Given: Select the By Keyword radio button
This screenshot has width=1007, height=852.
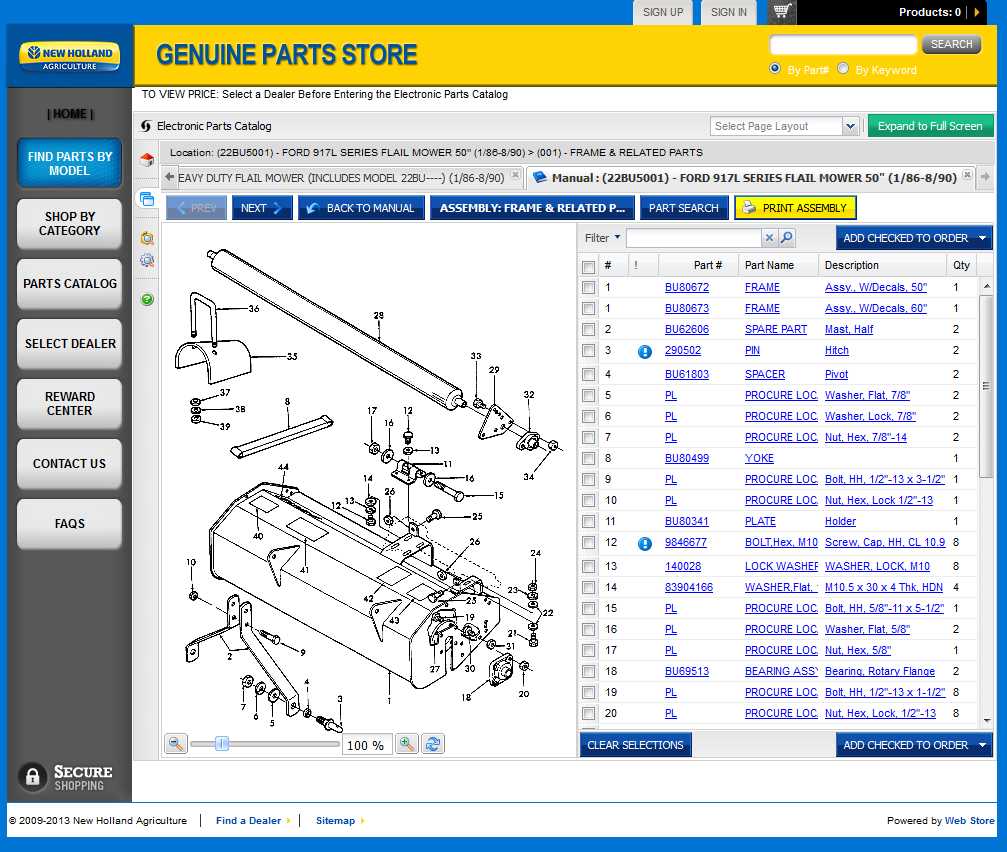Looking at the screenshot, I should 843,69.
